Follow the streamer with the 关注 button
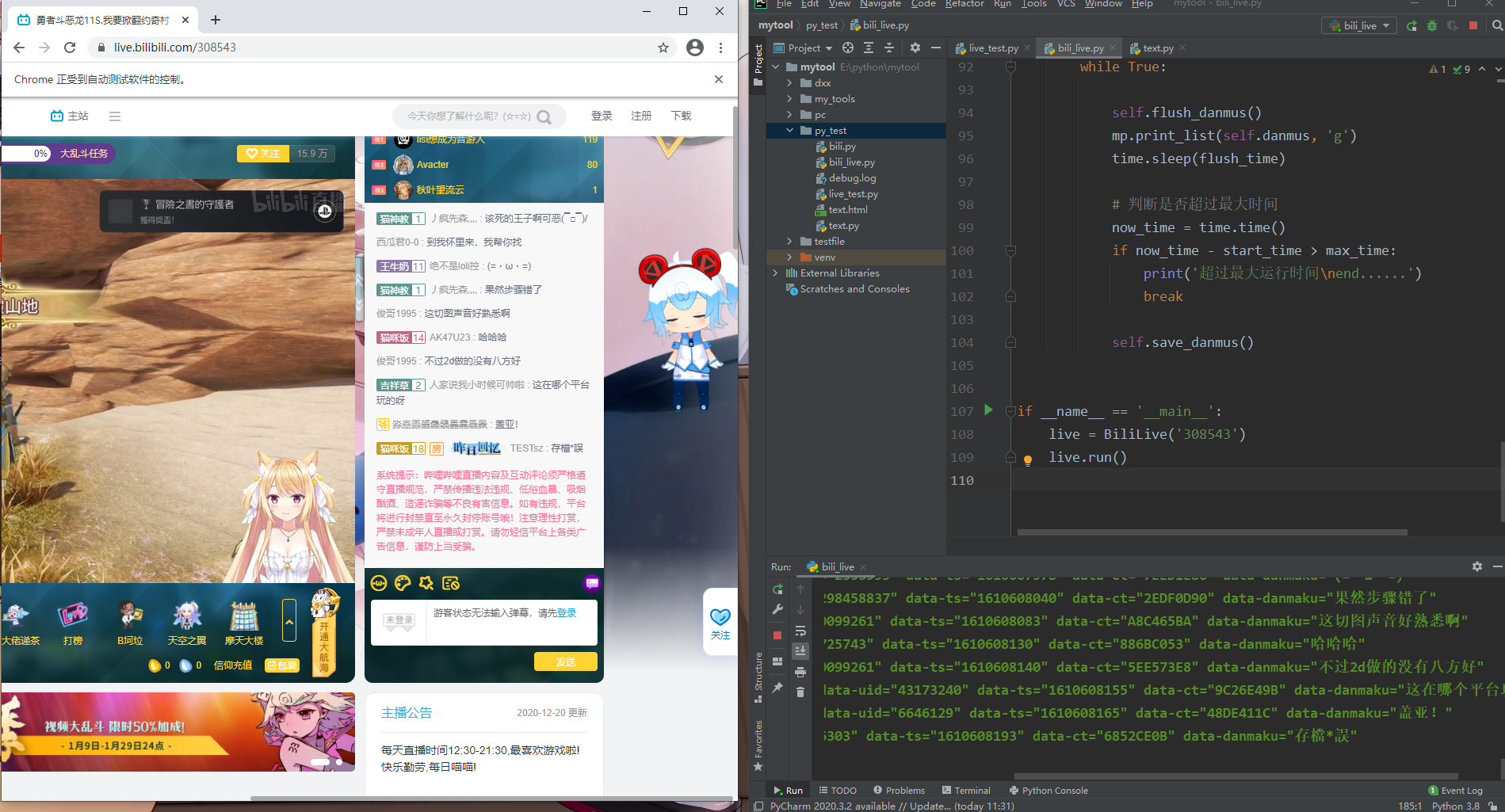This screenshot has width=1505, height=812. pos(263,154)
